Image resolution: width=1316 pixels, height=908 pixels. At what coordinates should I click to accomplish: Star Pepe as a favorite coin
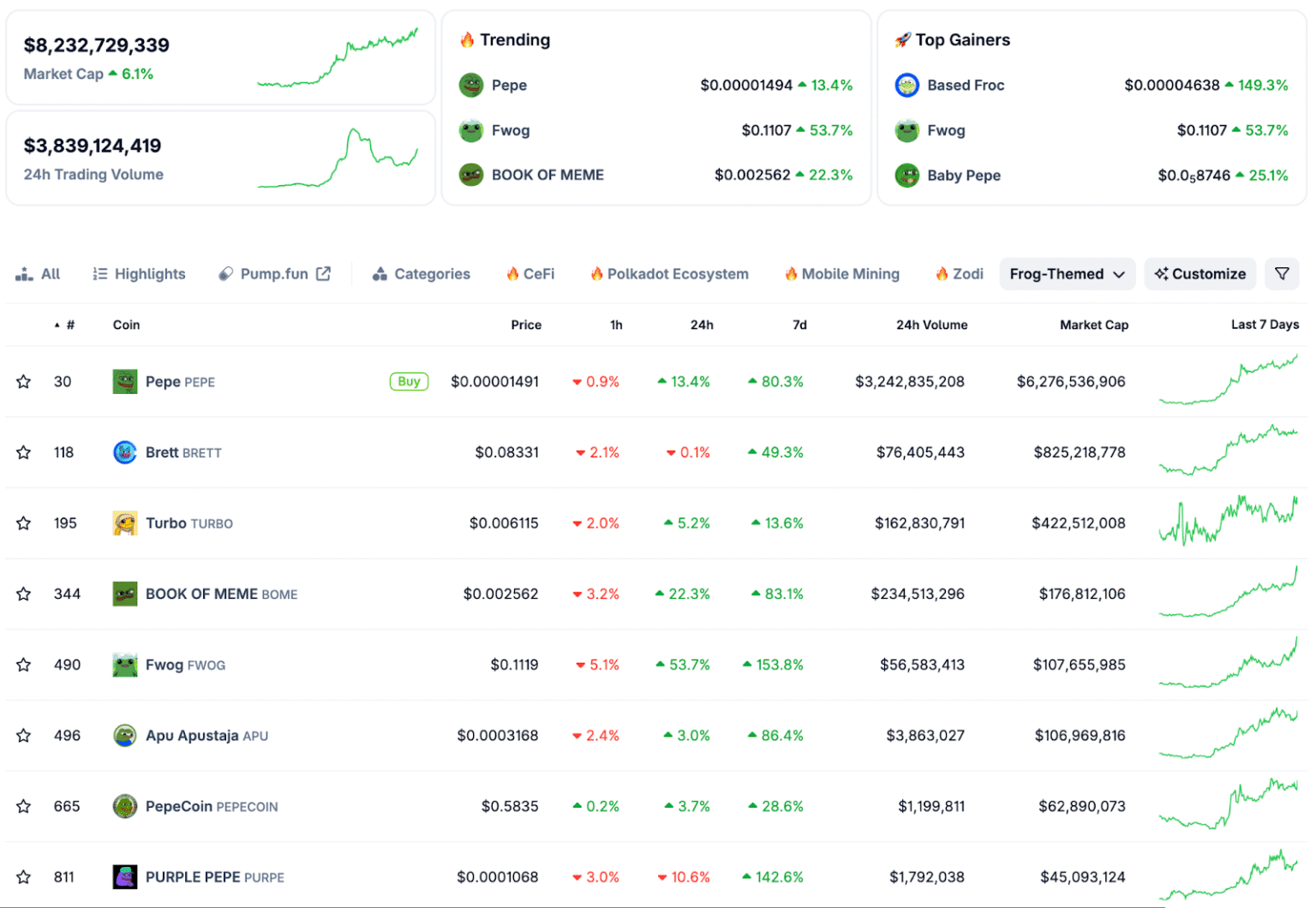[23, 382]
